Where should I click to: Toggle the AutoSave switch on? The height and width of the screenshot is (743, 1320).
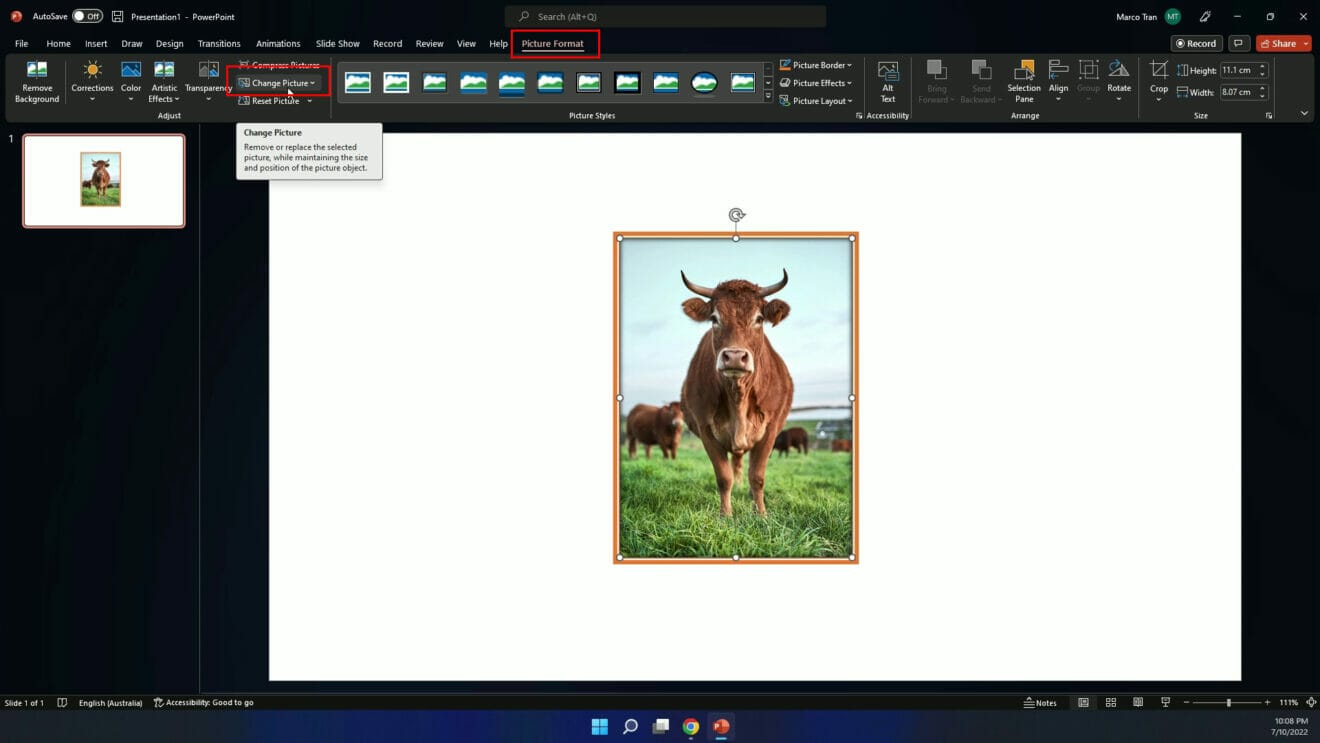coord(89,16)
